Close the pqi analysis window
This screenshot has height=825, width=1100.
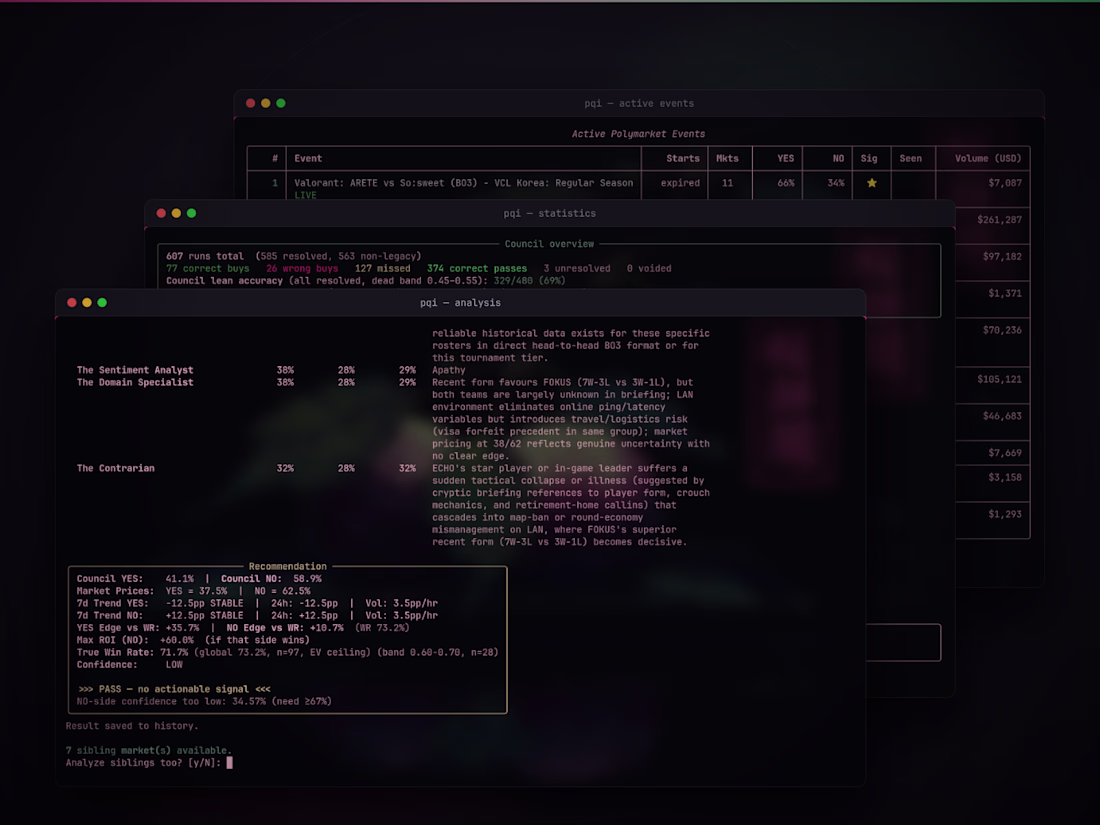click(x=72, y=302)
